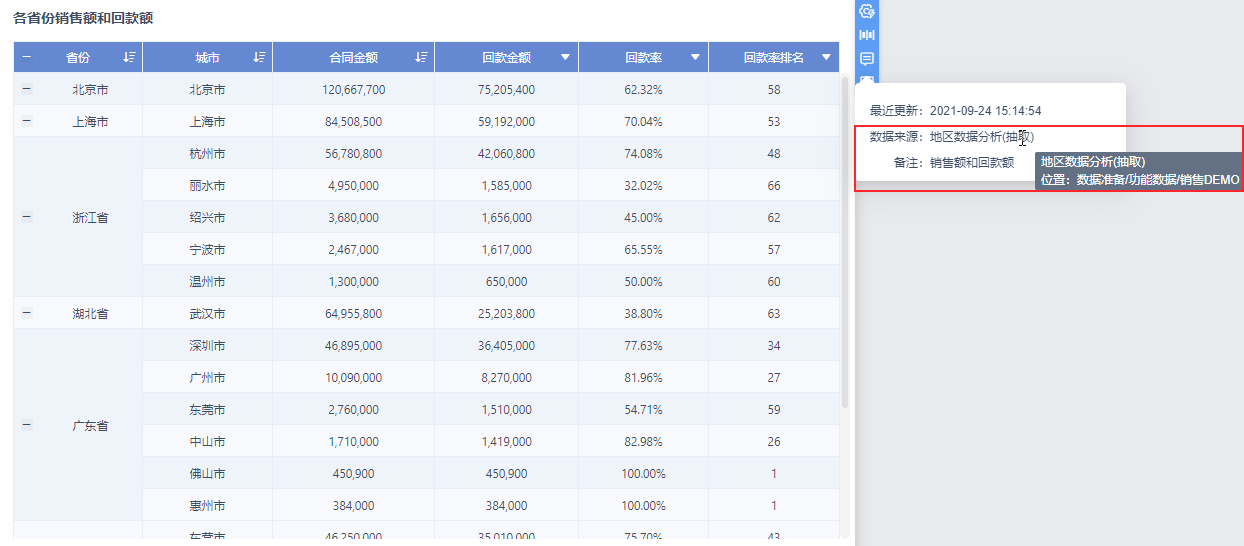Click repayment rate 81.96%
The width and height of the screenshot is (1244, 546).
[x=643, y=377]
